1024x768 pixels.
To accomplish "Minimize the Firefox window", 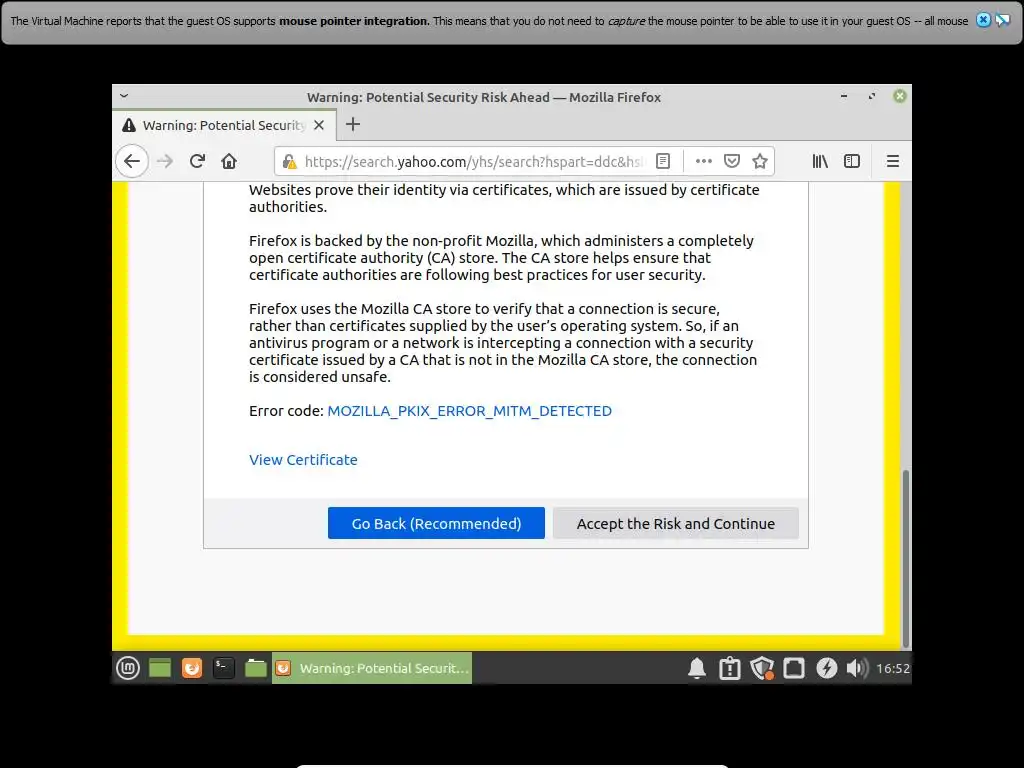I will coord(844,96).
